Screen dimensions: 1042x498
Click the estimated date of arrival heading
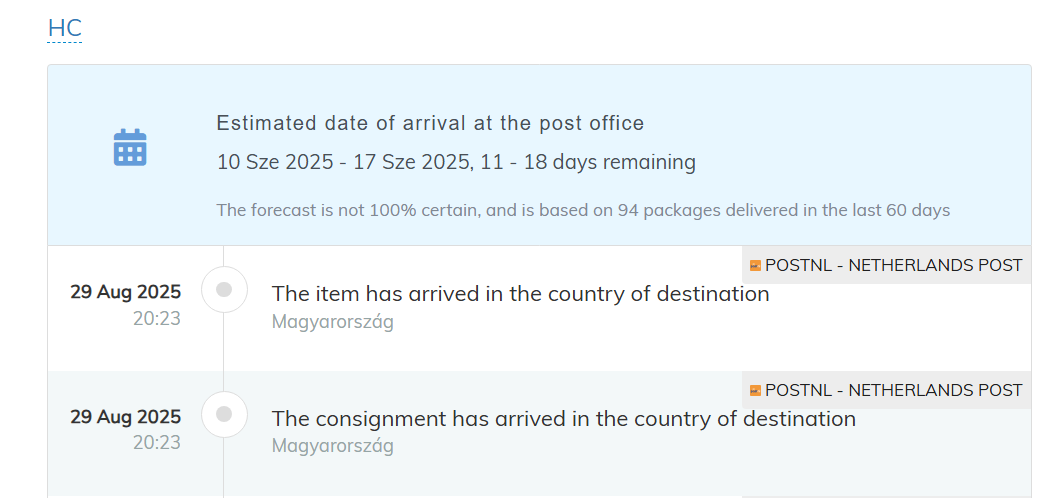431,123
